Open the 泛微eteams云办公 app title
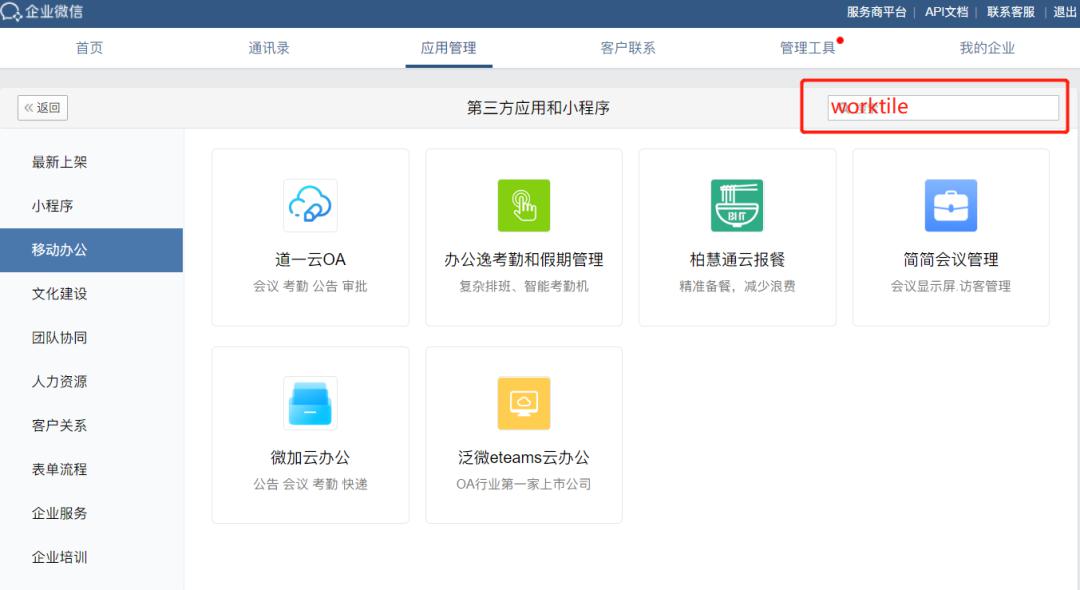This screenshot has width=1080, height=590. [x=523, y=457]
